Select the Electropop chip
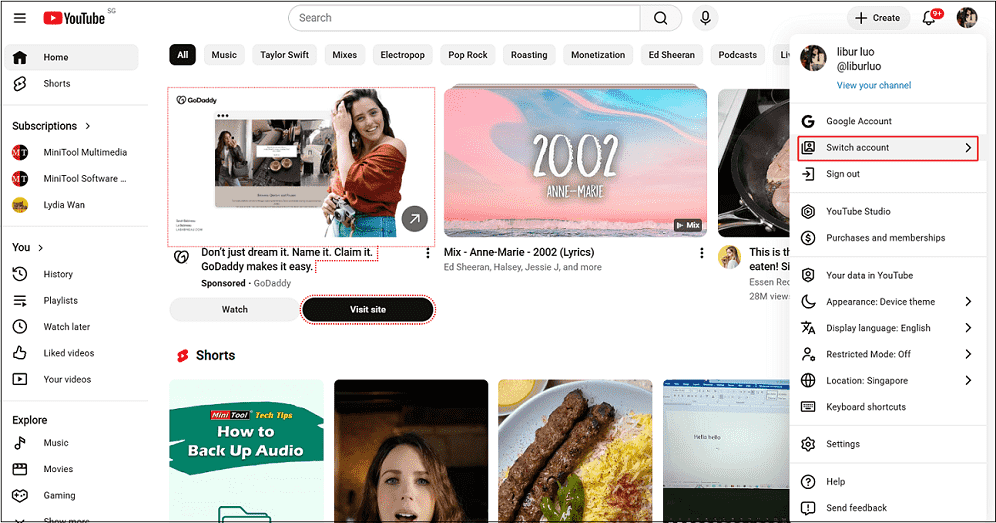 403,55
